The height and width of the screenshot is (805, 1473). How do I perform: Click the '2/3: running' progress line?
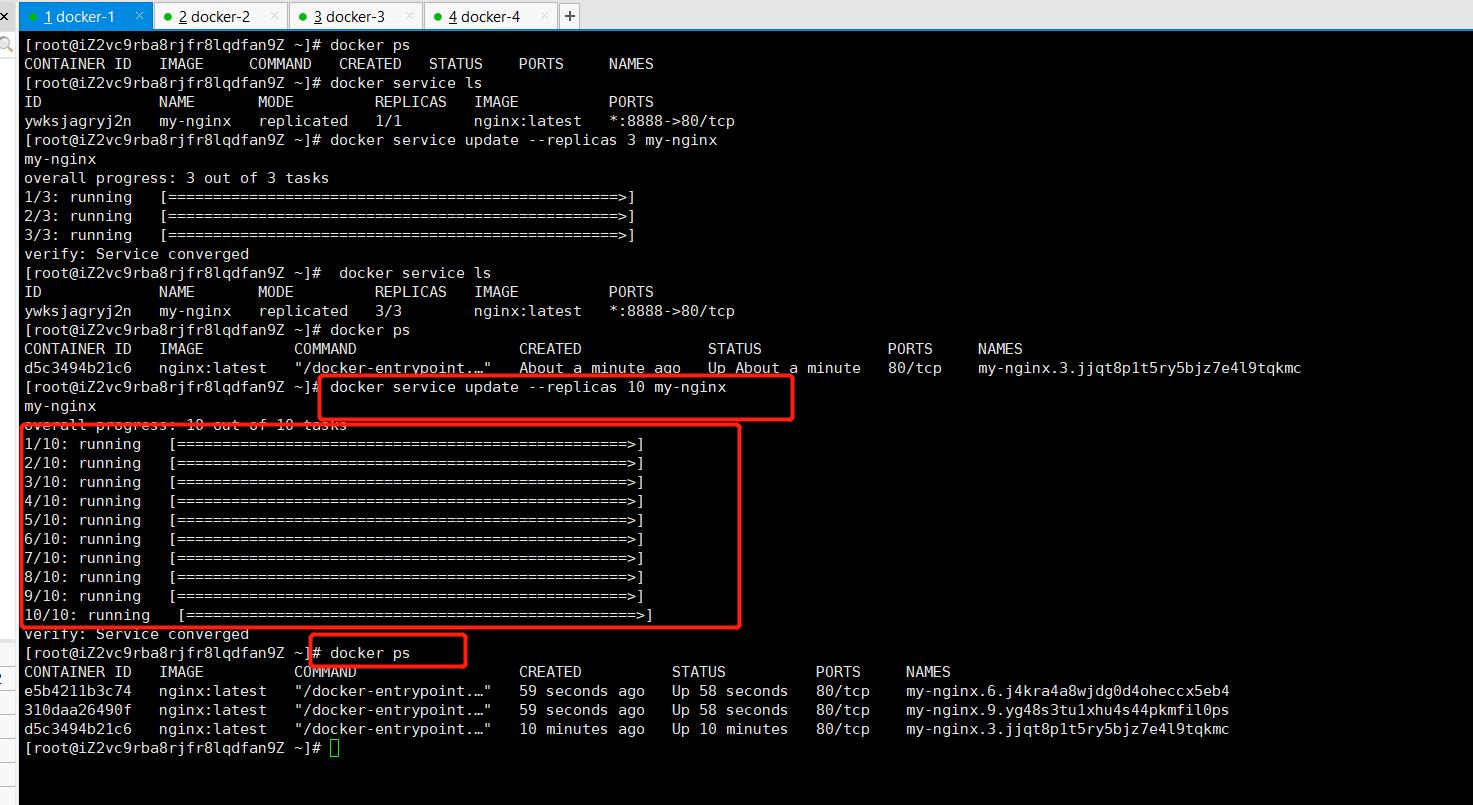pos(329,216)
